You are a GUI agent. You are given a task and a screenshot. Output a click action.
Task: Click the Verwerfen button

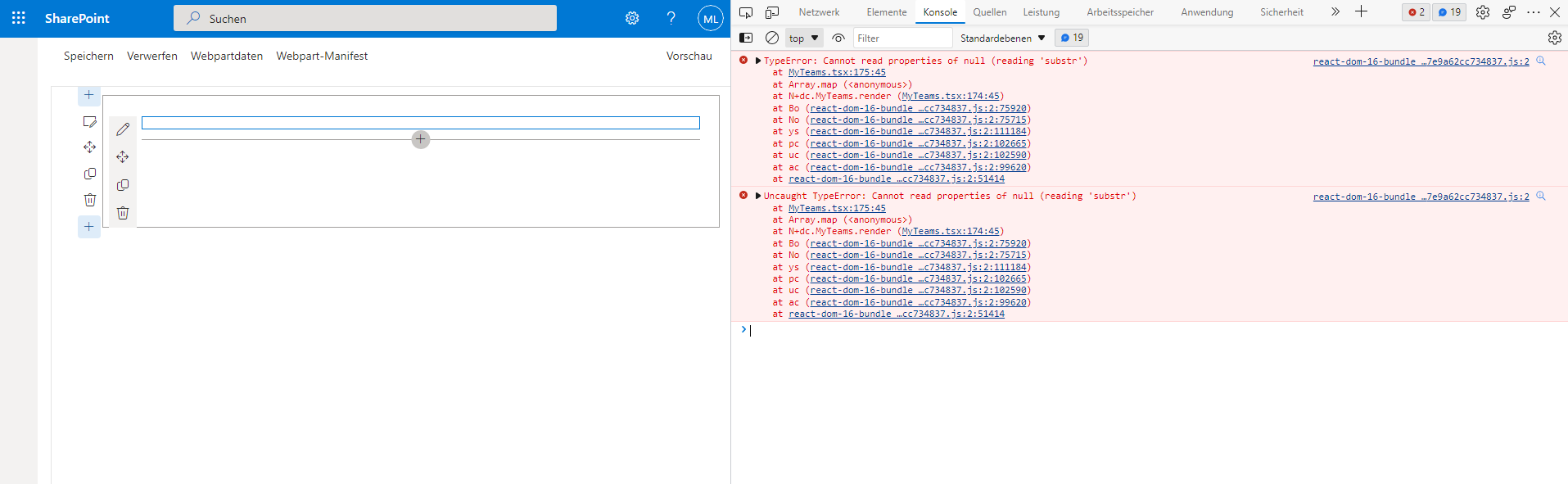click(x=152, y=56)
